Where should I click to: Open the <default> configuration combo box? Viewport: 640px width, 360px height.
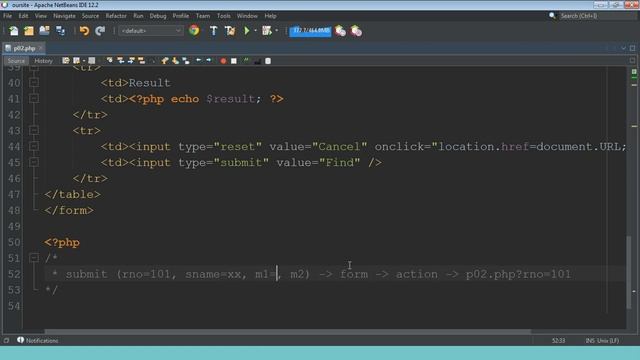tap(151, 31)
